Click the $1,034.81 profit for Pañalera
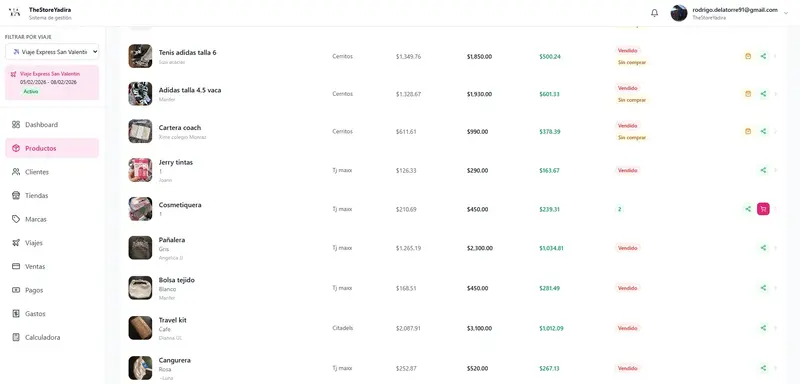 coord(551,248)
